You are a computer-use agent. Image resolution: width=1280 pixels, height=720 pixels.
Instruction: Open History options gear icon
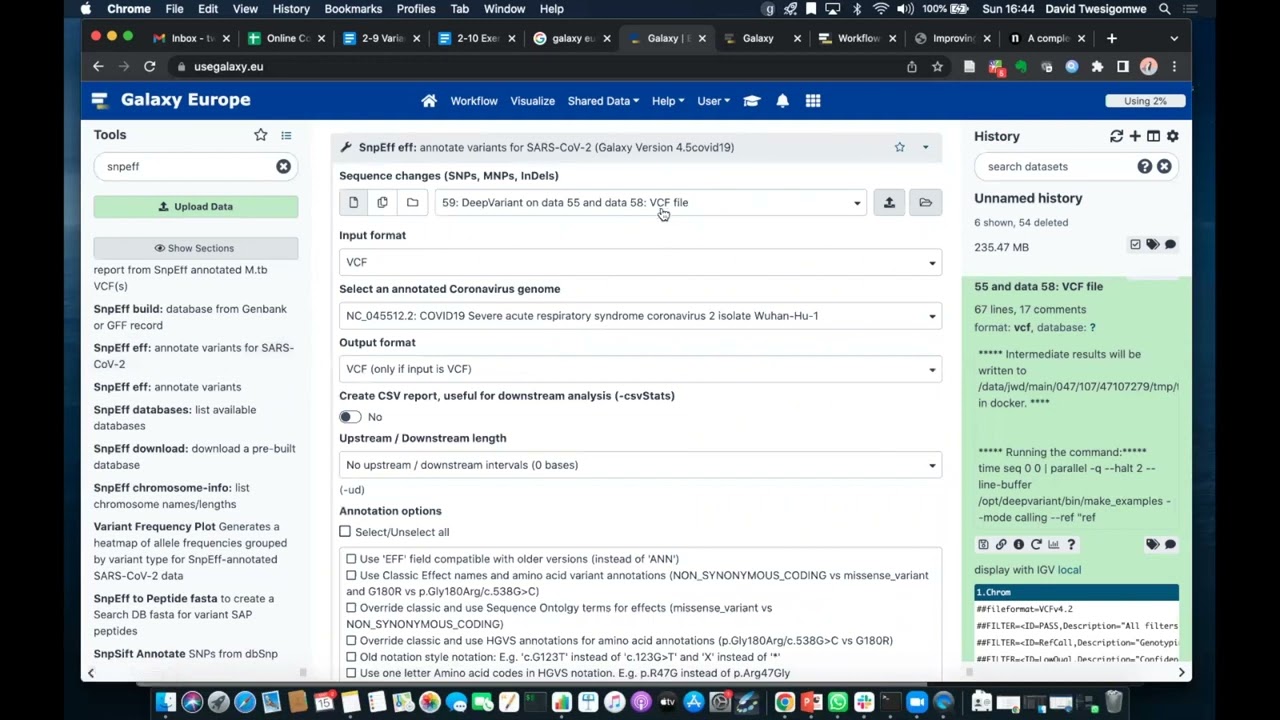(x=1172, y=136)
